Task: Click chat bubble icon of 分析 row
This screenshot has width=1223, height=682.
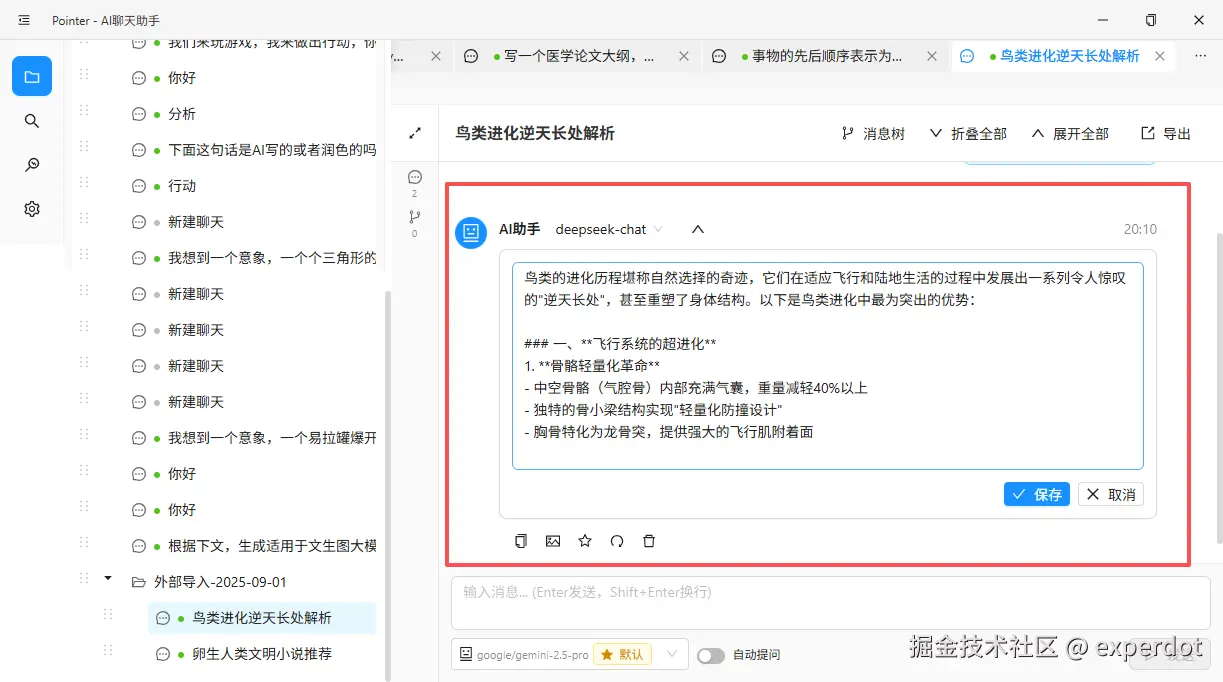Action: (x=139, y=114)
